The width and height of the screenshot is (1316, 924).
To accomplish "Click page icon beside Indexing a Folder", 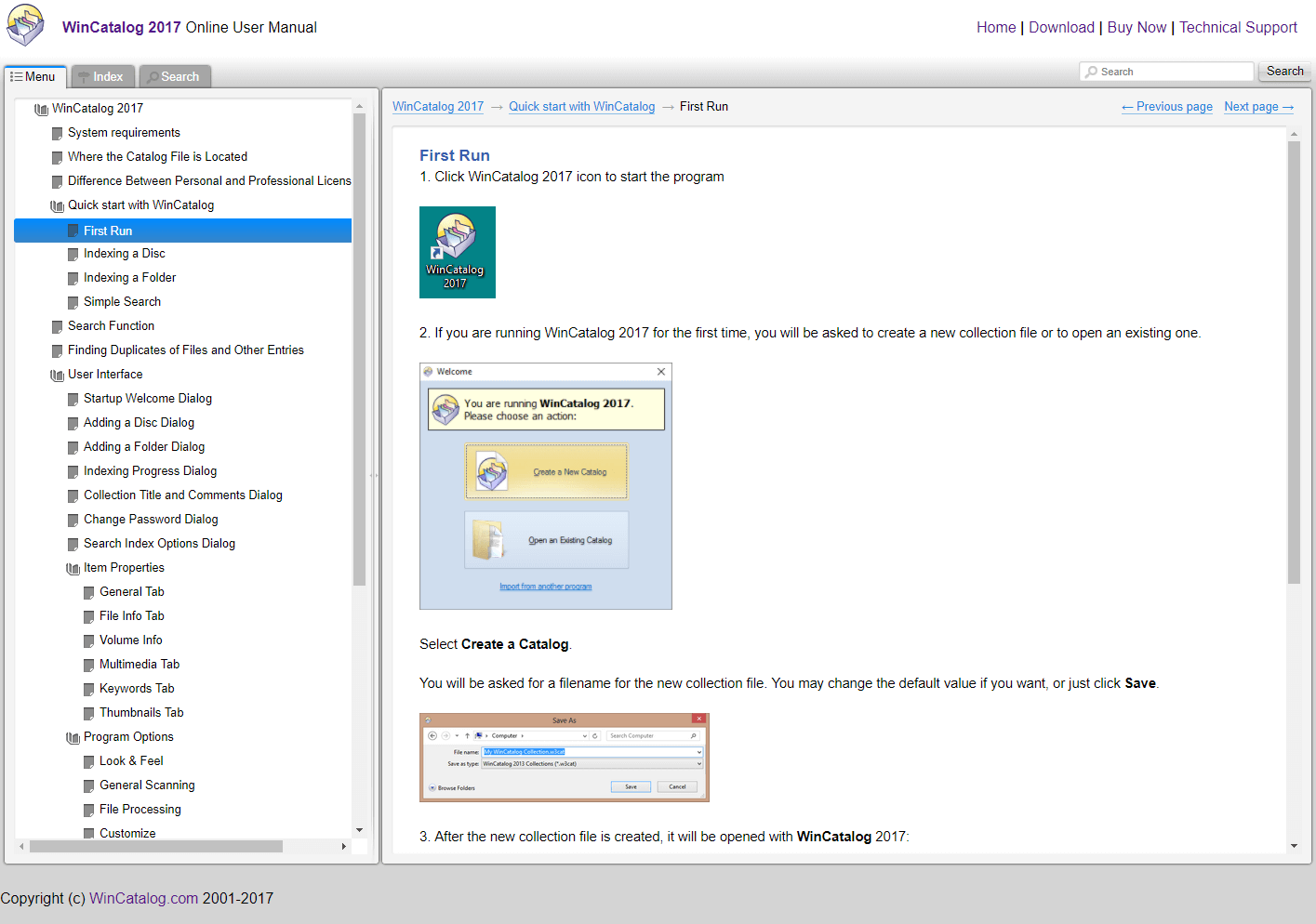I will tap(73, 279).
